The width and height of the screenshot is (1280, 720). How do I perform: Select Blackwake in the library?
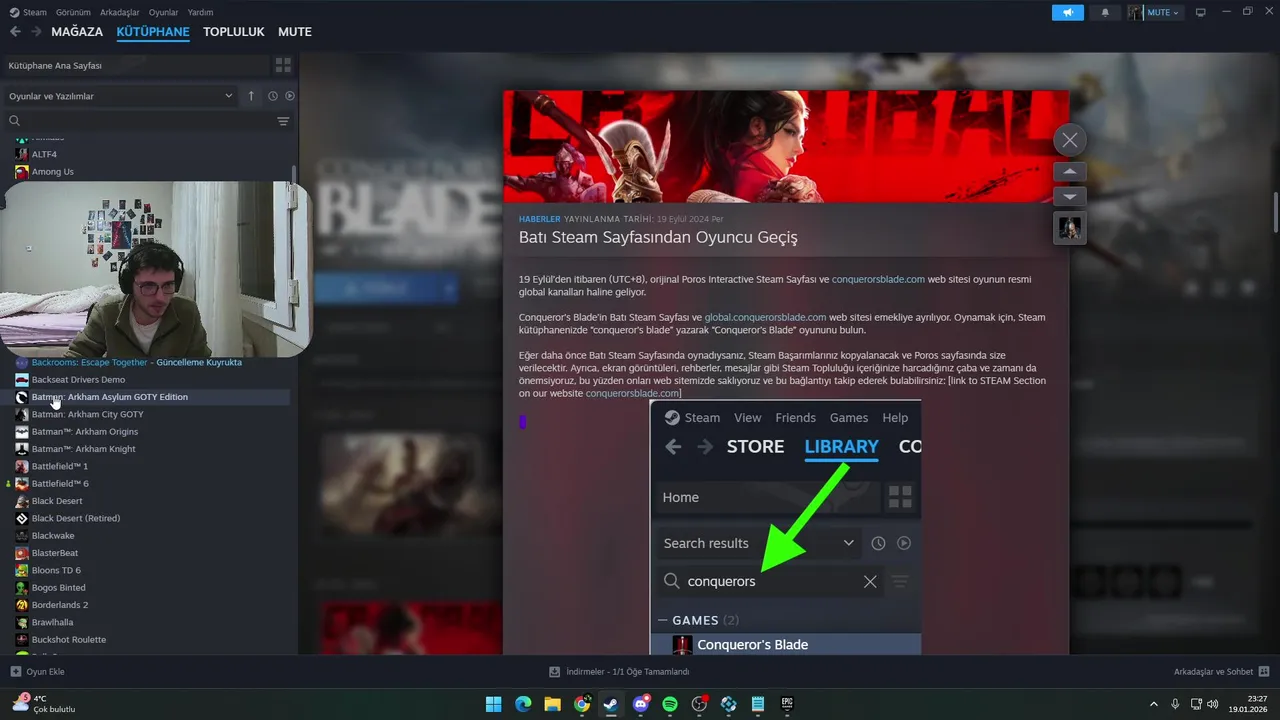[x=53, y=536]
